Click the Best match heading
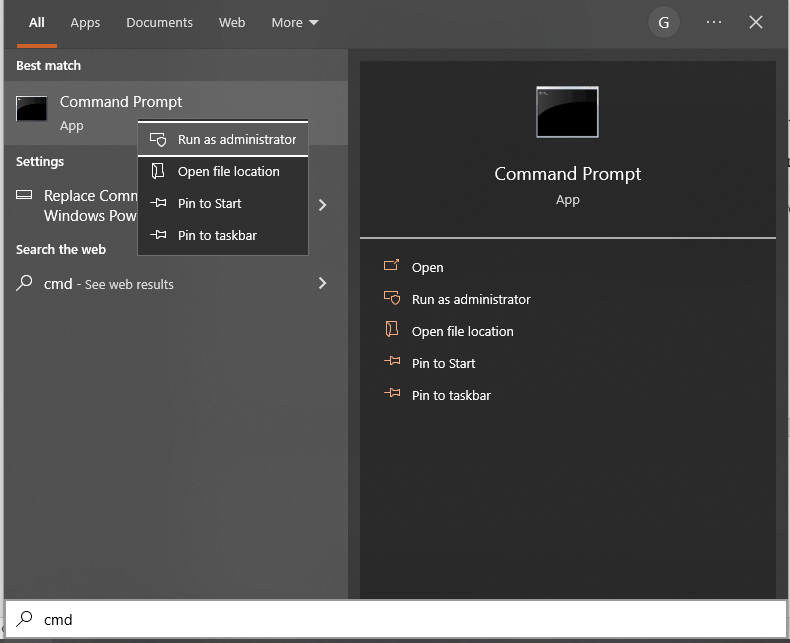 coord(48,66)
